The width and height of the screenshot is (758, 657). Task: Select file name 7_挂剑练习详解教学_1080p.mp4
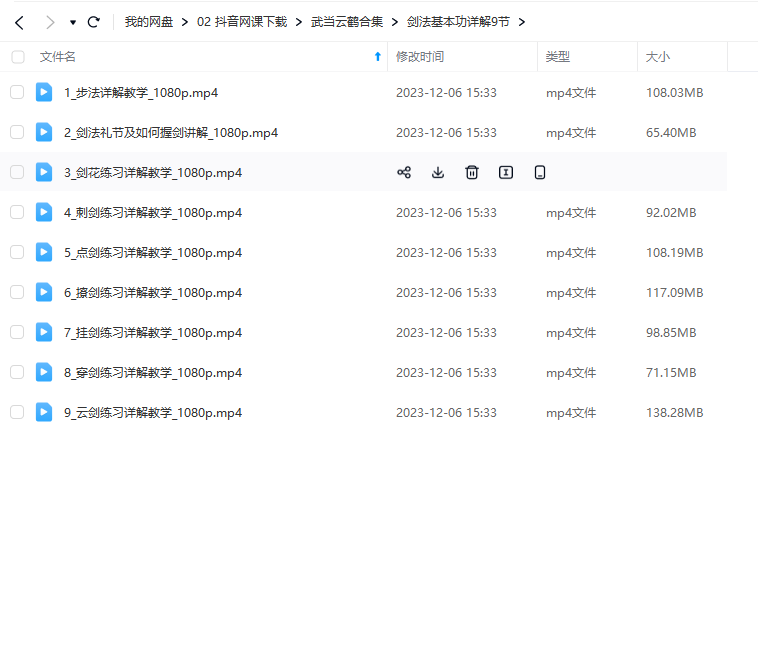pyautogui.click(x=153, y=333)
